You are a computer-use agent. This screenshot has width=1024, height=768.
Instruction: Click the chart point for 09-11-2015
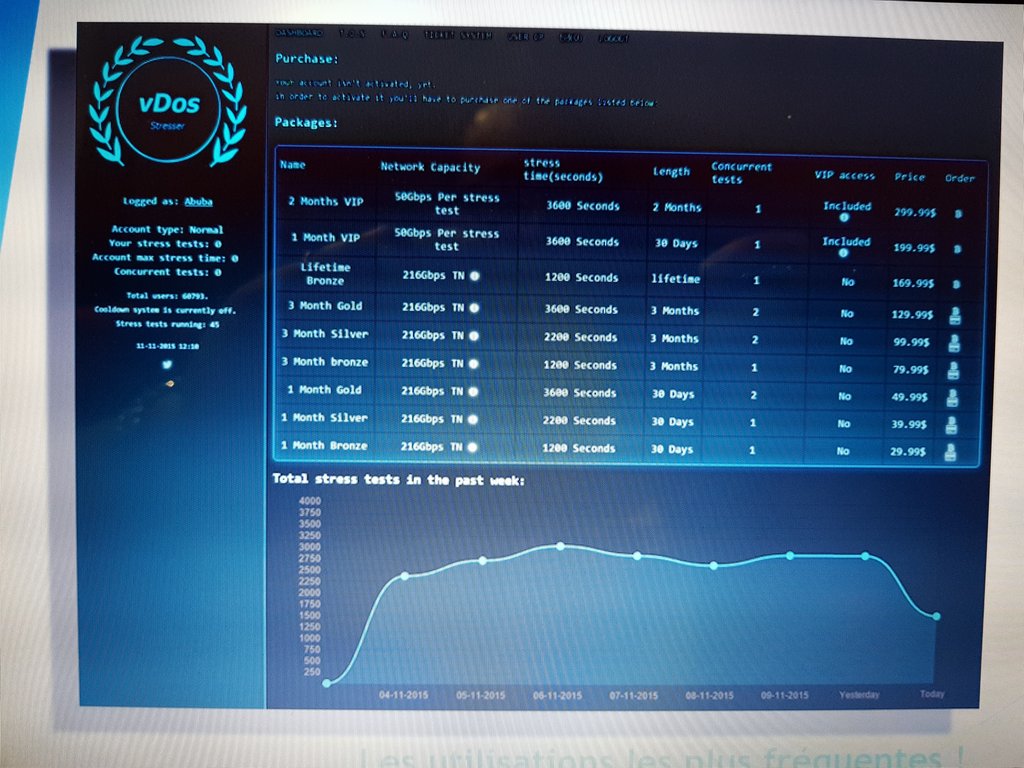(790, 556)
